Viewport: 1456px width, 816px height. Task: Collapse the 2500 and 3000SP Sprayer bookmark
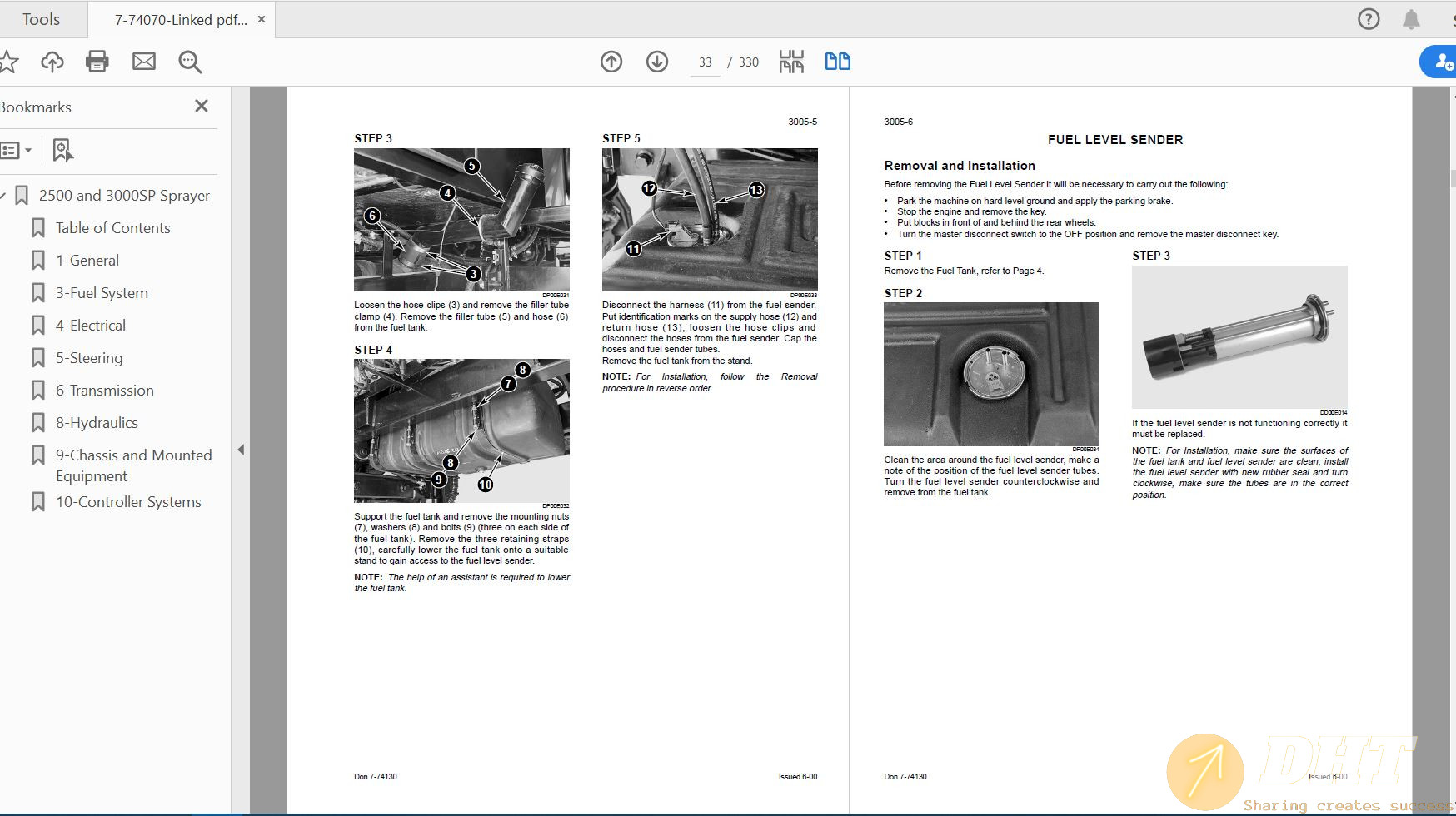pos(3,196)
